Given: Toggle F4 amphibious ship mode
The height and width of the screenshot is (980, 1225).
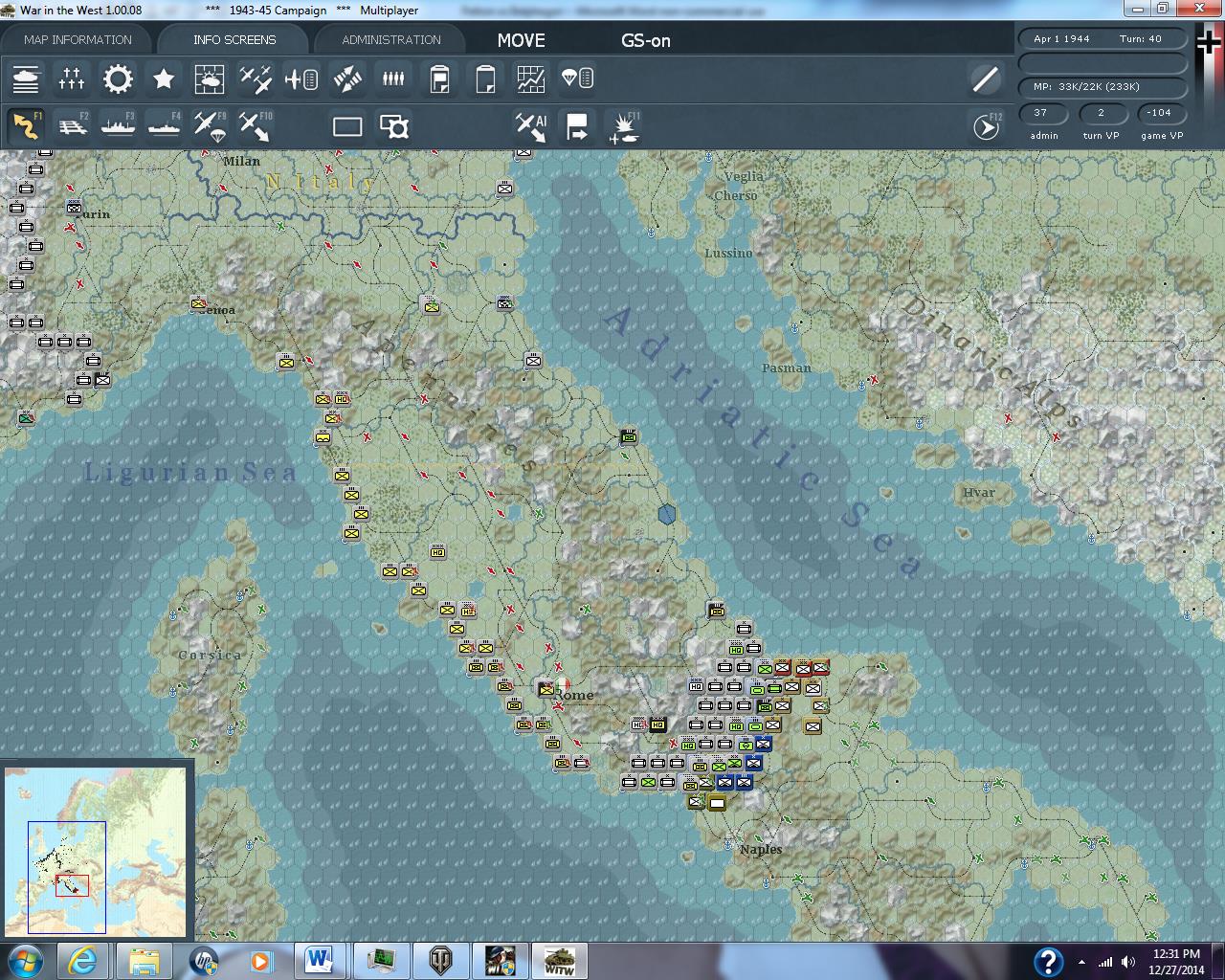Looking at the screenshot, I should click(164, 126).
